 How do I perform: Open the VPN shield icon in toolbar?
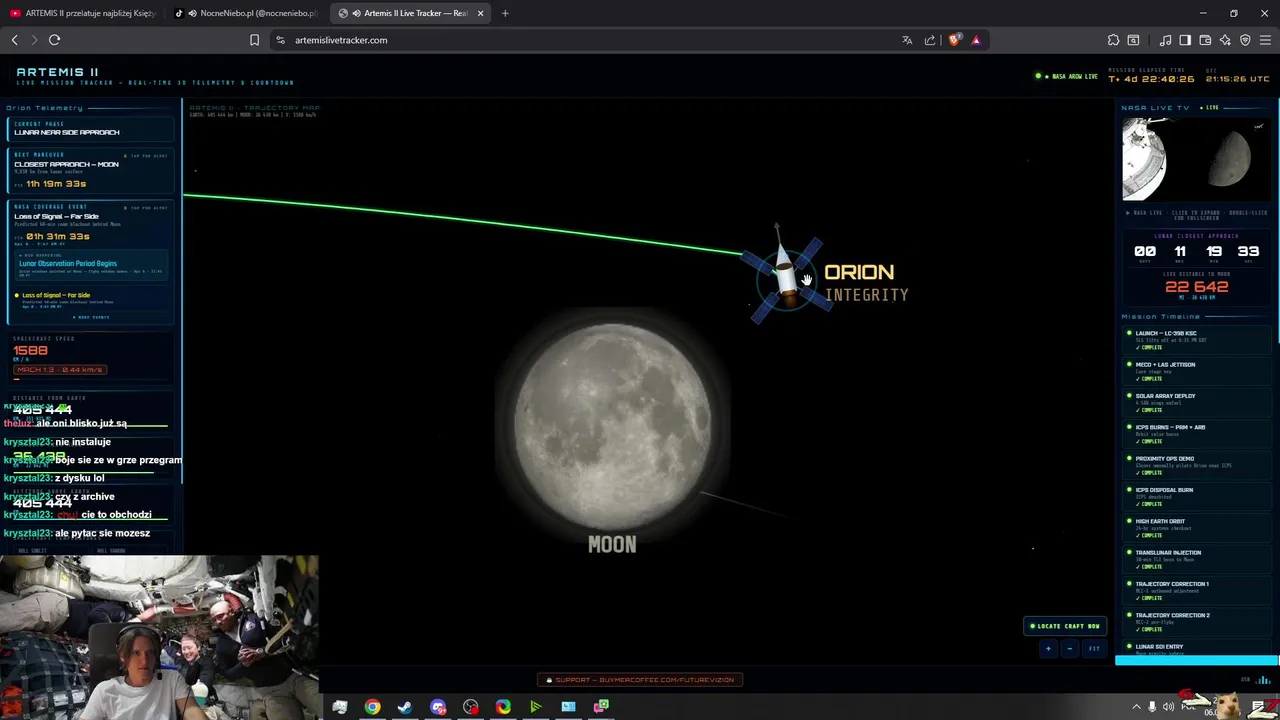[x=1245, y=40]
